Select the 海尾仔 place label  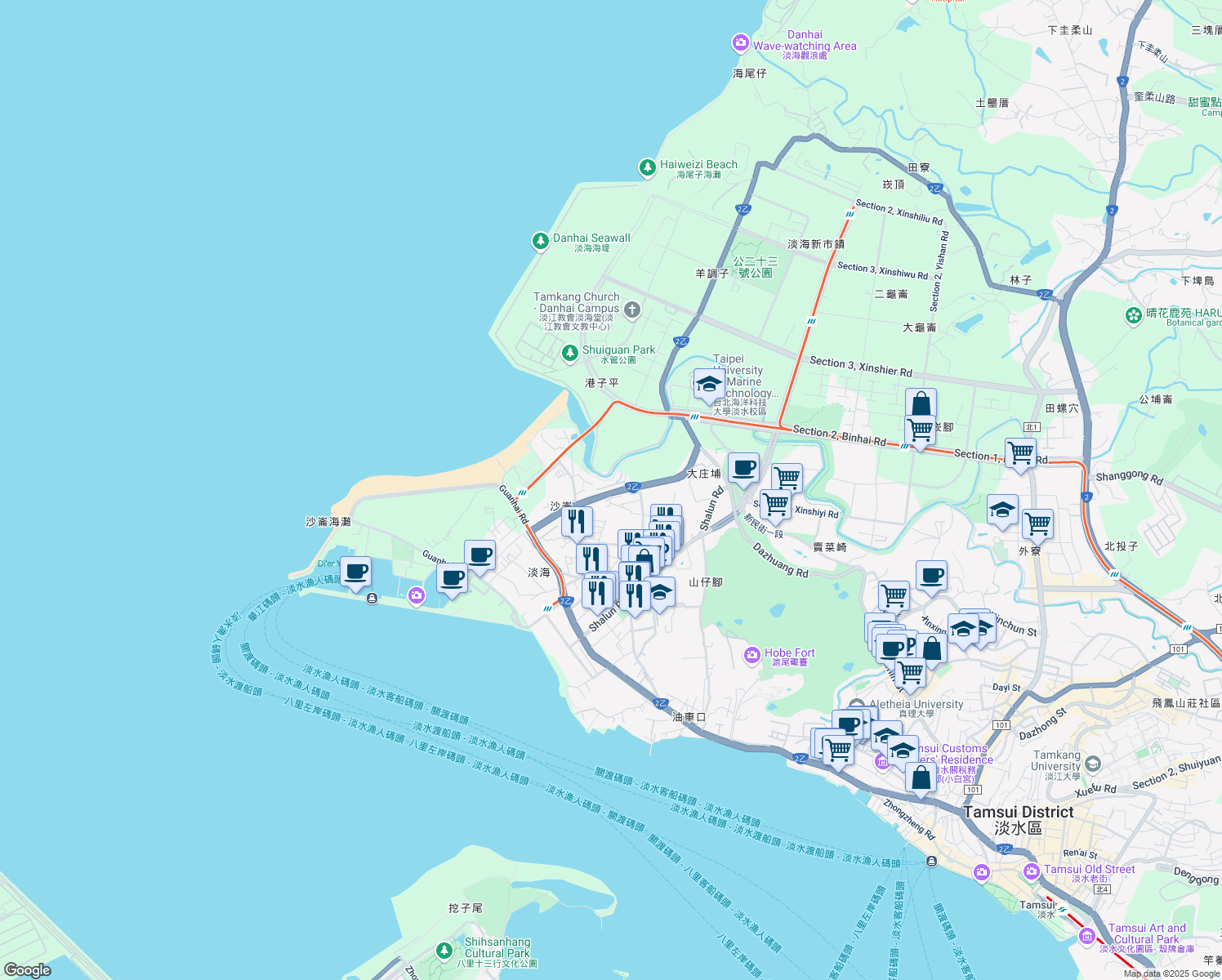[750, 73]
